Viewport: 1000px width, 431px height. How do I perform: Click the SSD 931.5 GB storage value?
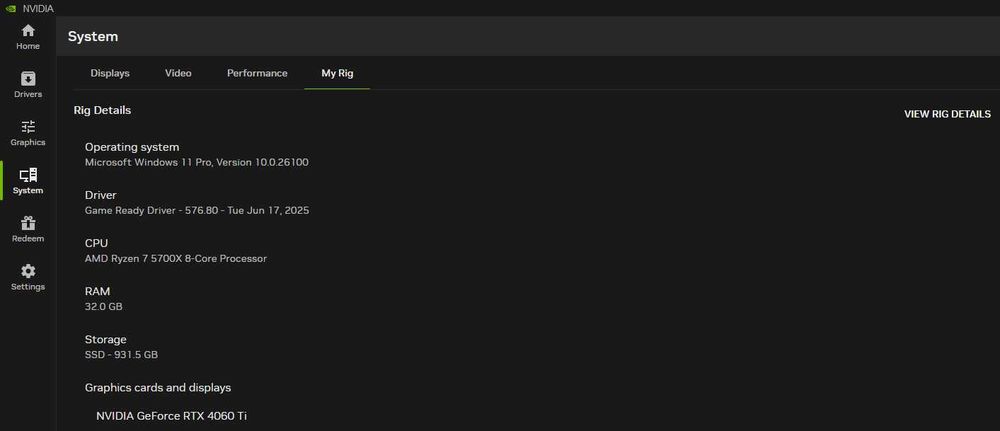coord(121,354)
